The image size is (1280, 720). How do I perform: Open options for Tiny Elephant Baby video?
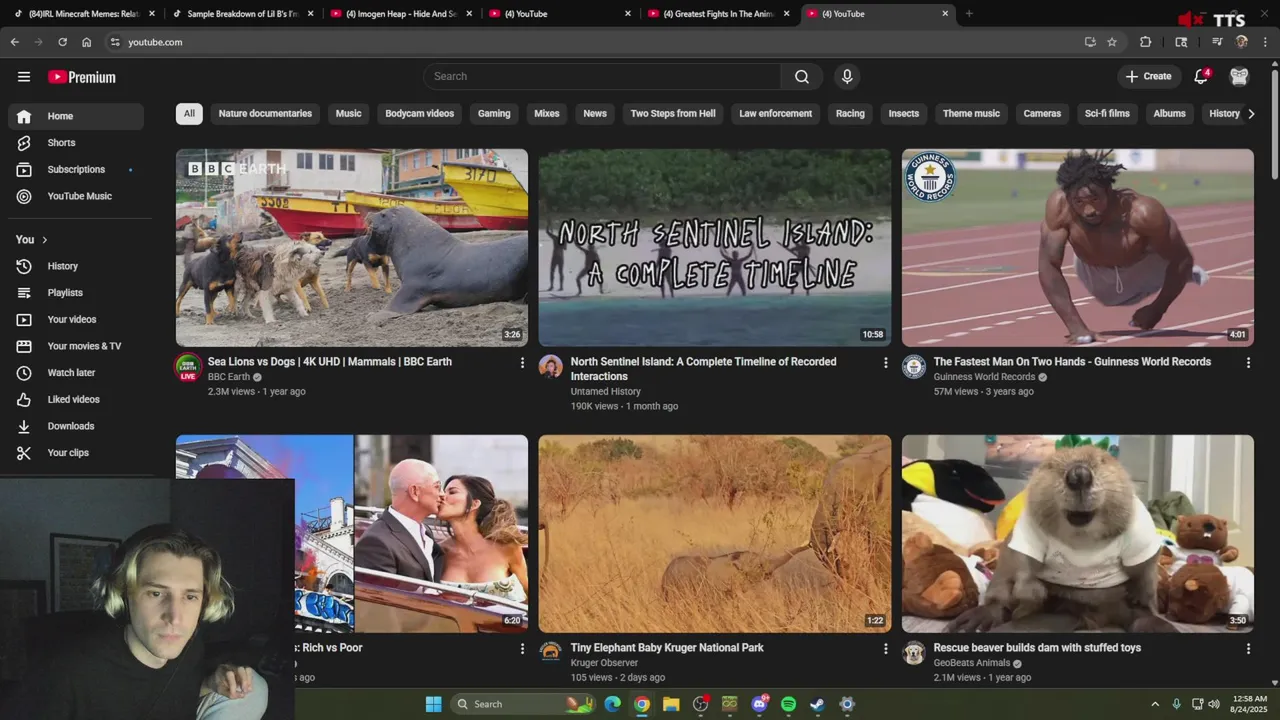pyautogui.click(x=885, y=649)
